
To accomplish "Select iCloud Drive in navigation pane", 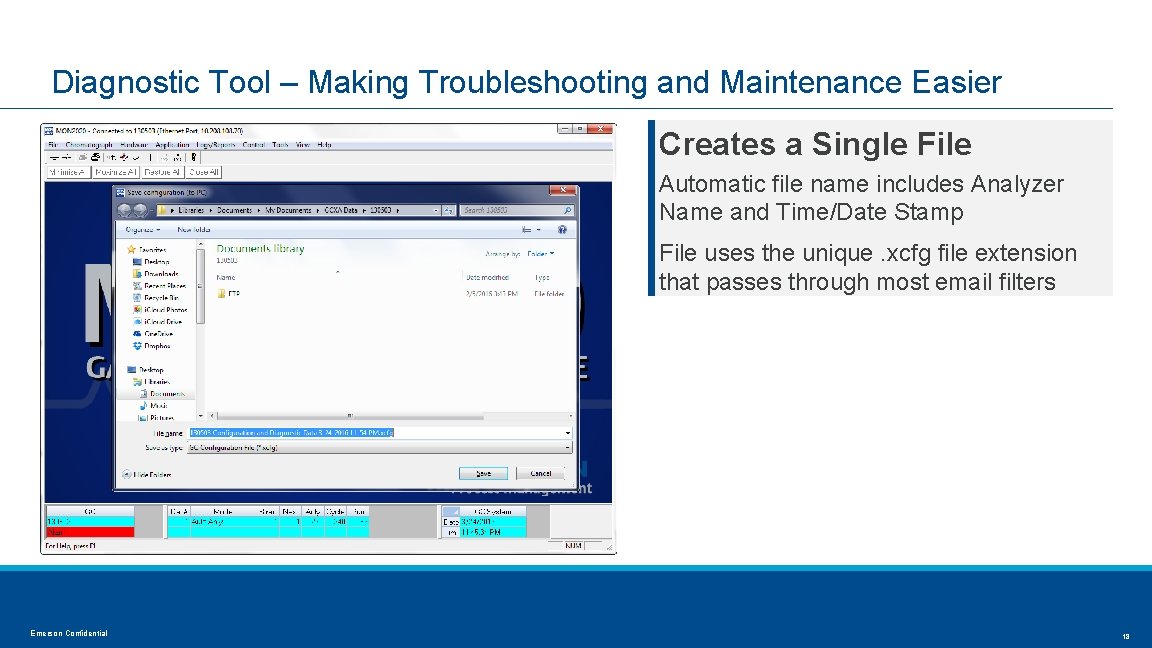I will point(157,322).
